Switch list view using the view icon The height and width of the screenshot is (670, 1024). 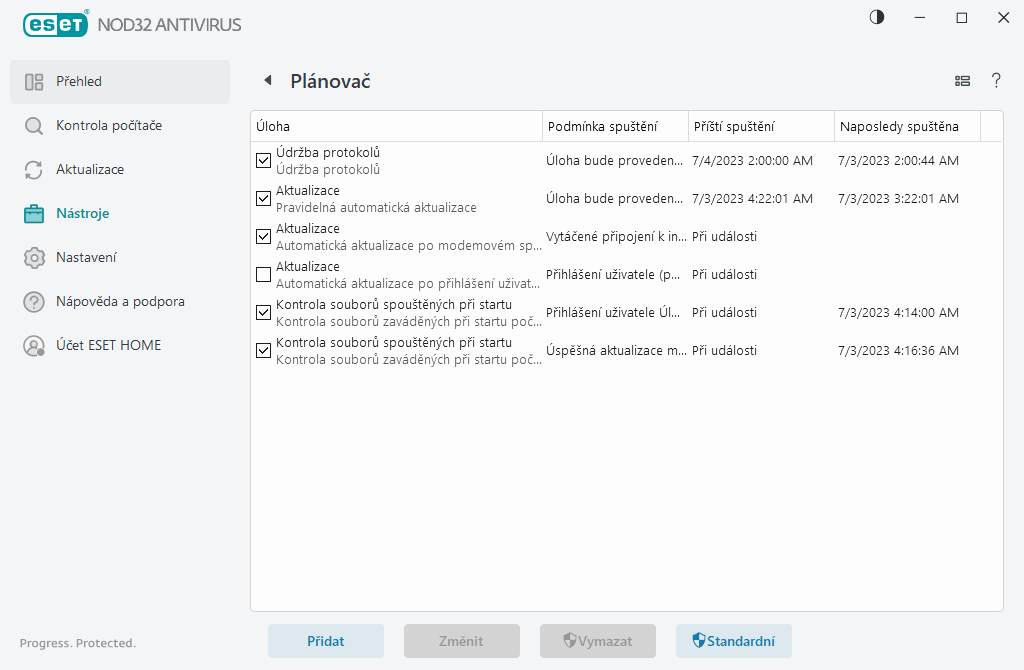(x=962, y=81)
